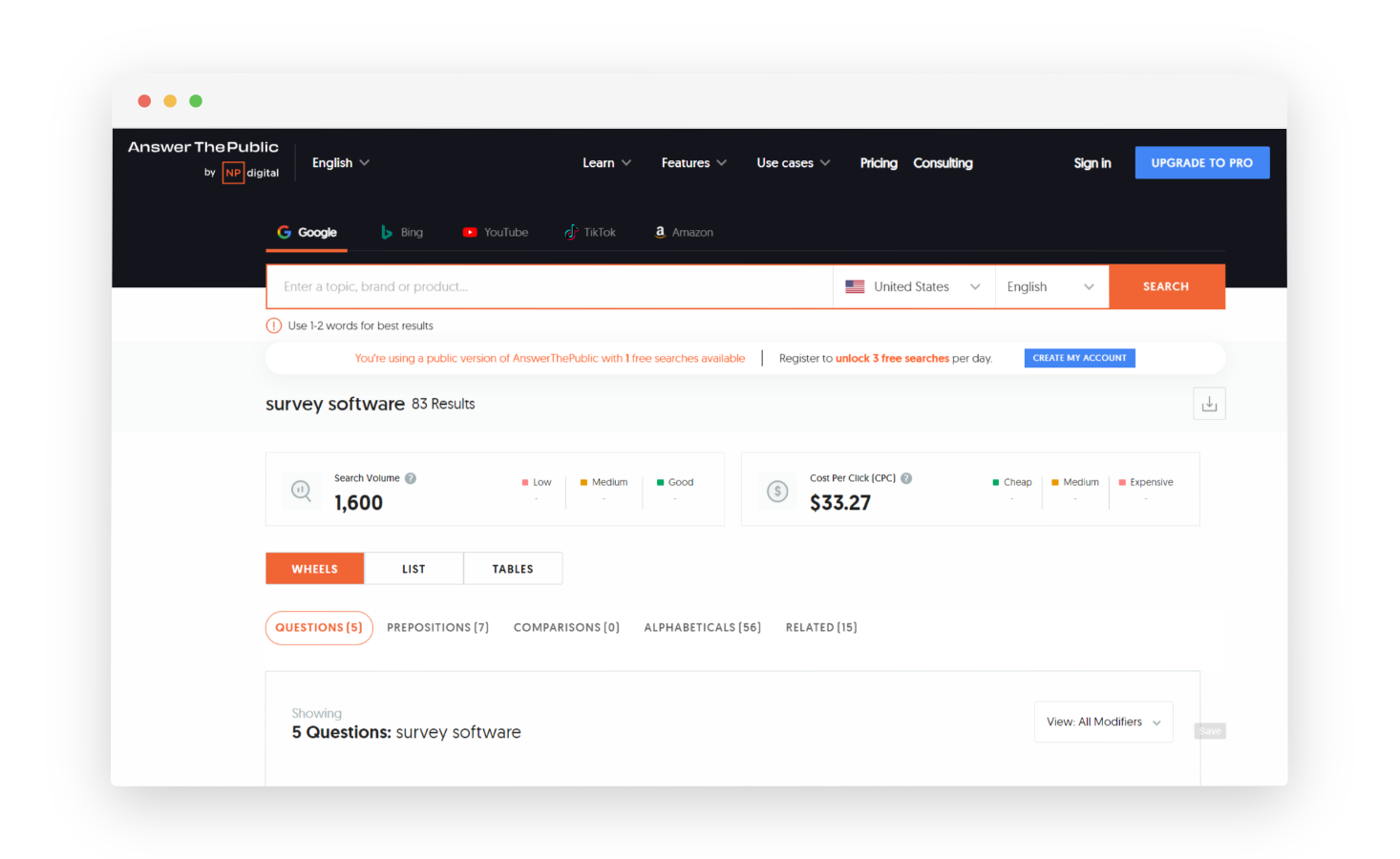Open the View: All Modifiers dropdown
The image size is (1400, 859).
pos(1103,722)
